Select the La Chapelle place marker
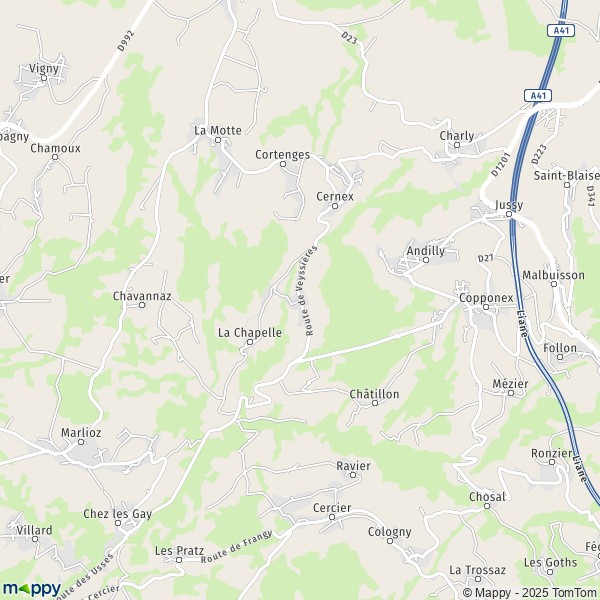The width and height of the screenshot is (600, 600). tap(250, 342)
